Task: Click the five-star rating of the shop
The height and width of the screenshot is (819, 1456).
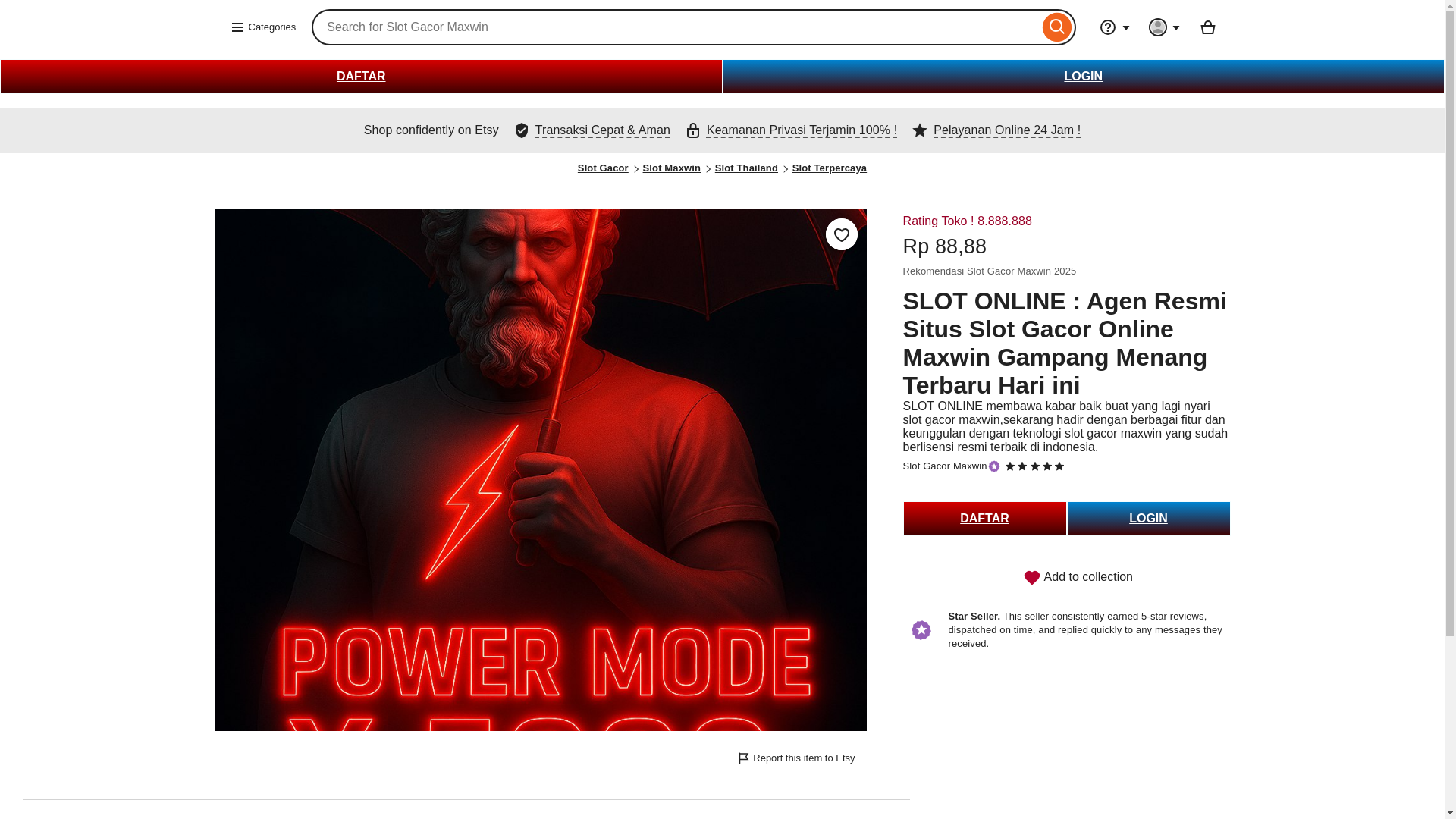Action: pyautogui.click(x=1034, y=466)
